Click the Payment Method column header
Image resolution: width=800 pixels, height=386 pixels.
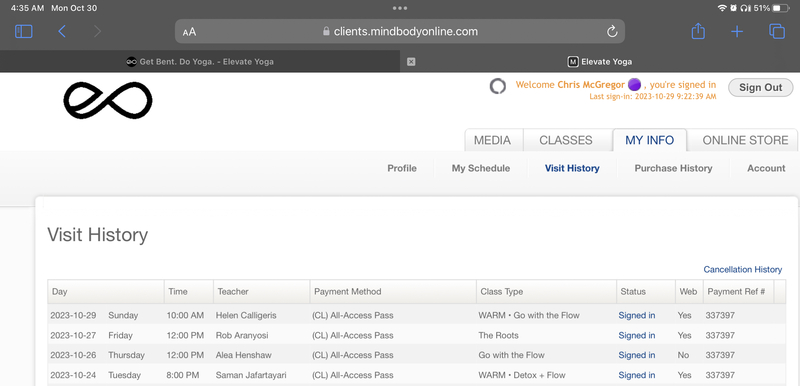tap(393, 292)
